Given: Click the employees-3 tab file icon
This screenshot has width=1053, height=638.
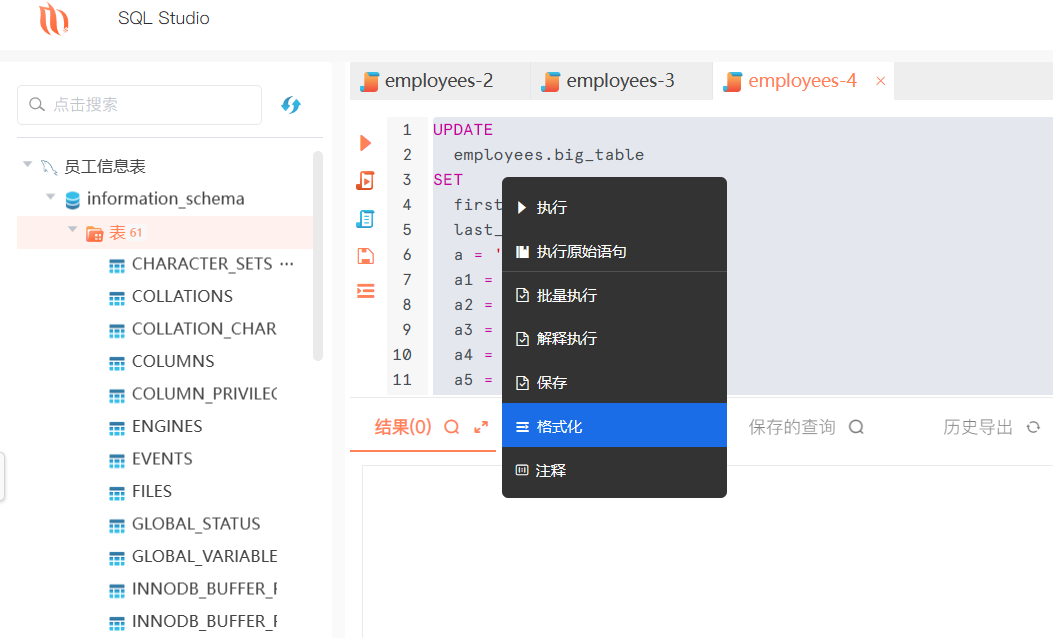Looking at the screenshot, I should click(551, 81).
